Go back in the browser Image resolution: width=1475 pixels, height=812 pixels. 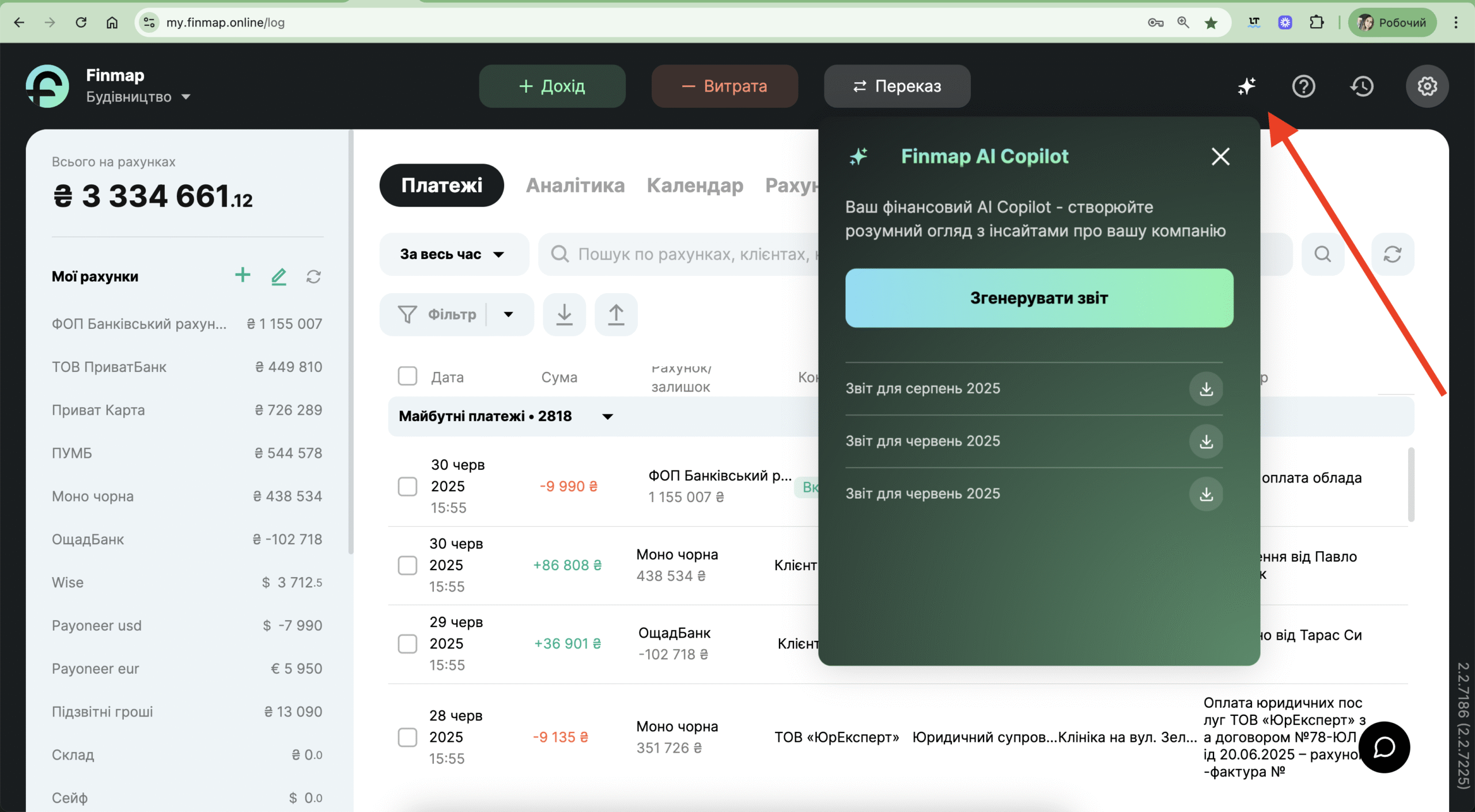19,22
